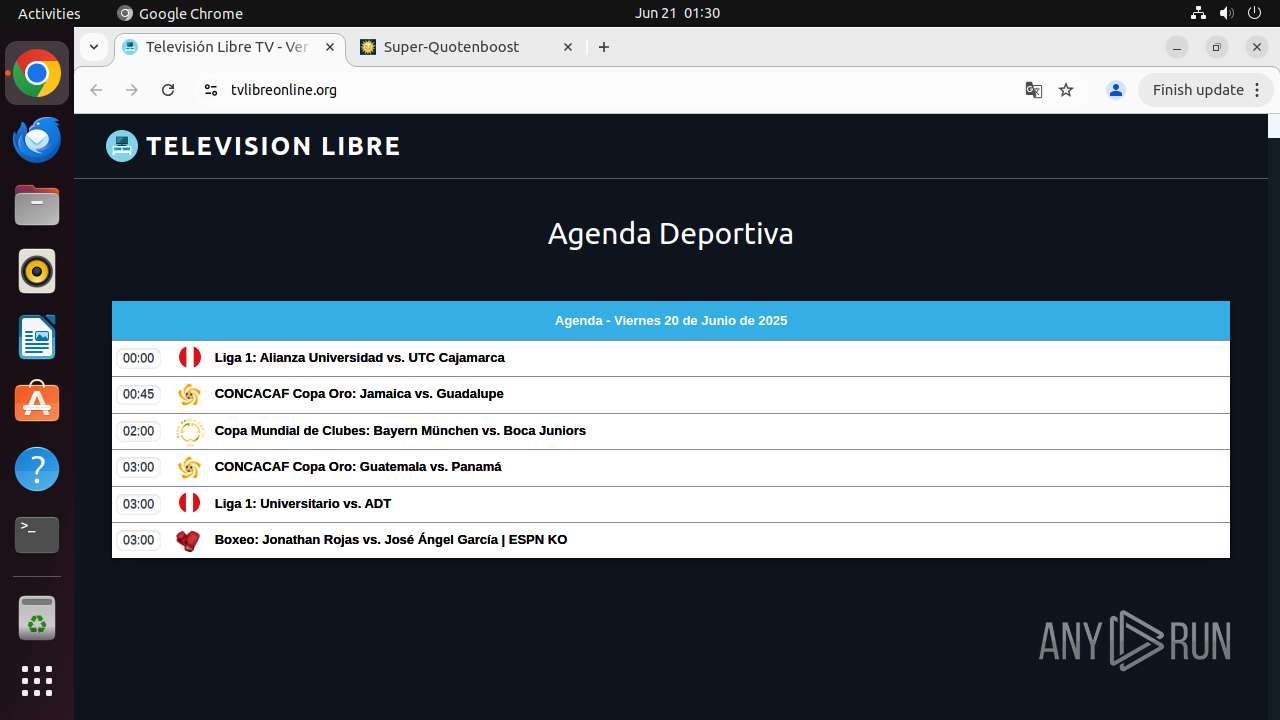Click the TELEVISION LIBRE site title link

(273, 146)
